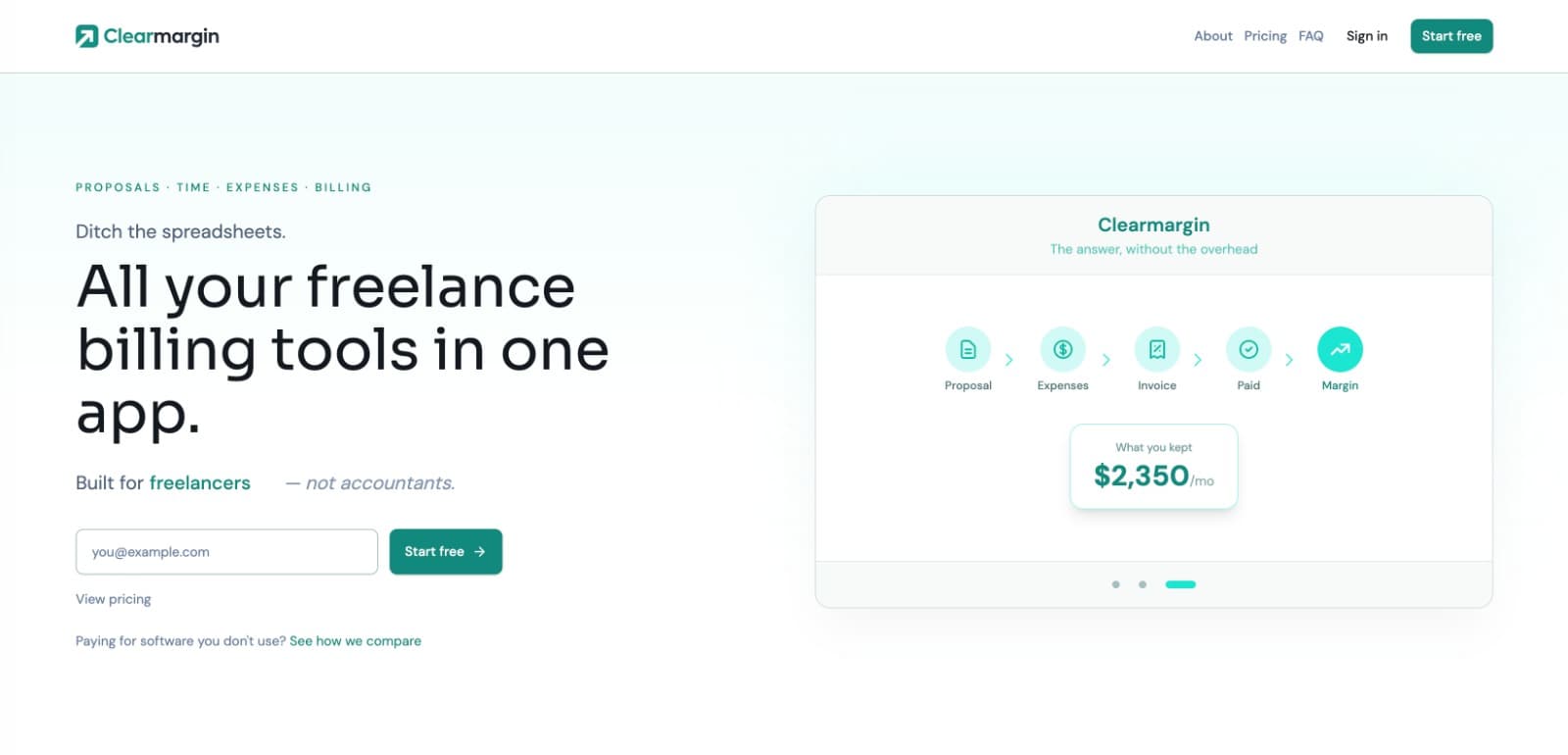Go to the FAQ navigation link
1568x755 pixels.
[x=1310, y=36]
